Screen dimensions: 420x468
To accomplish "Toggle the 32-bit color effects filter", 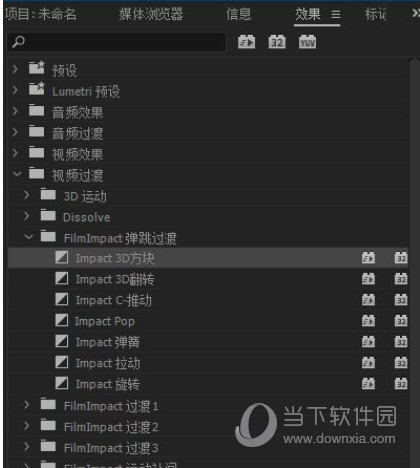I will [x=277, y=42].
